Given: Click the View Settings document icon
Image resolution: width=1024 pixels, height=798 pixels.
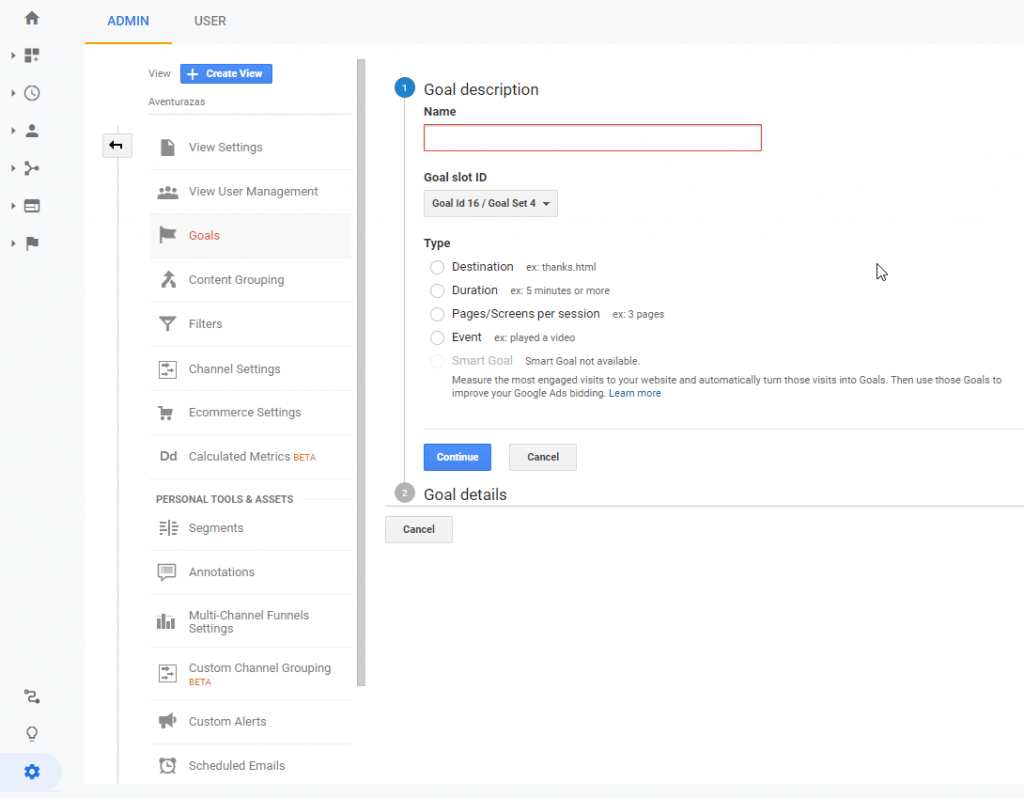Looking at the screenshot, I should pyautogui.click(x=168, y=147).
